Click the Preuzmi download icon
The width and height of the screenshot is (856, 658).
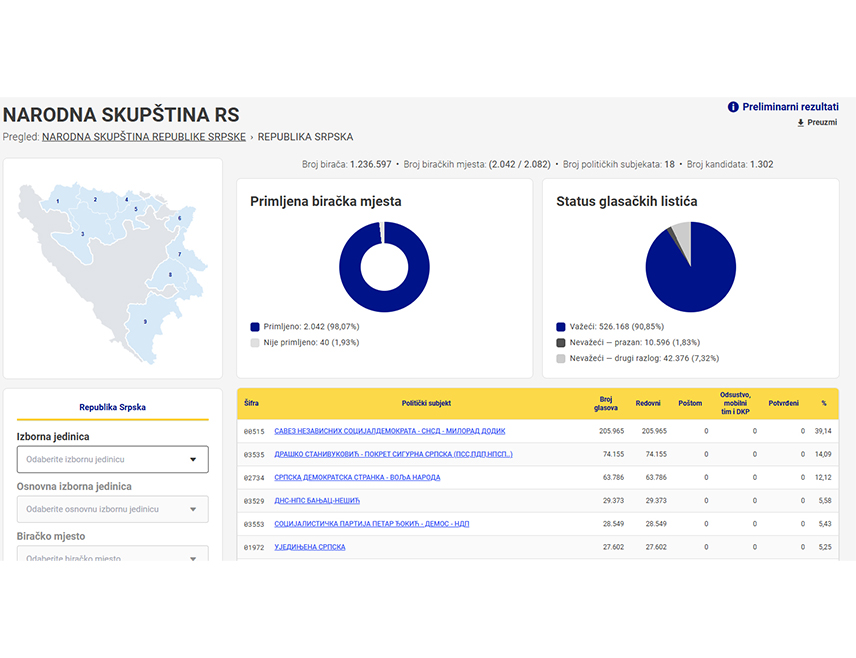[x=800, y=123]
